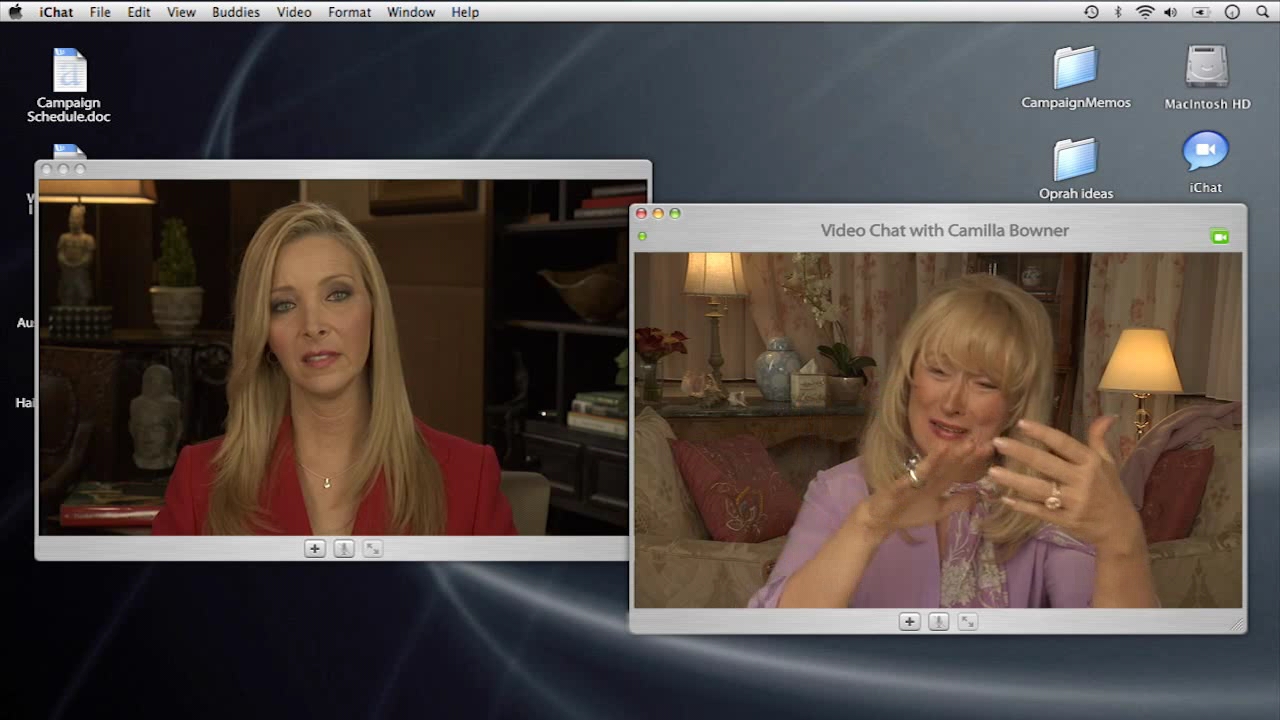This screenshot has height=720, width=1280.
Task: Click add button in left video window
Action: coord(314,548)
